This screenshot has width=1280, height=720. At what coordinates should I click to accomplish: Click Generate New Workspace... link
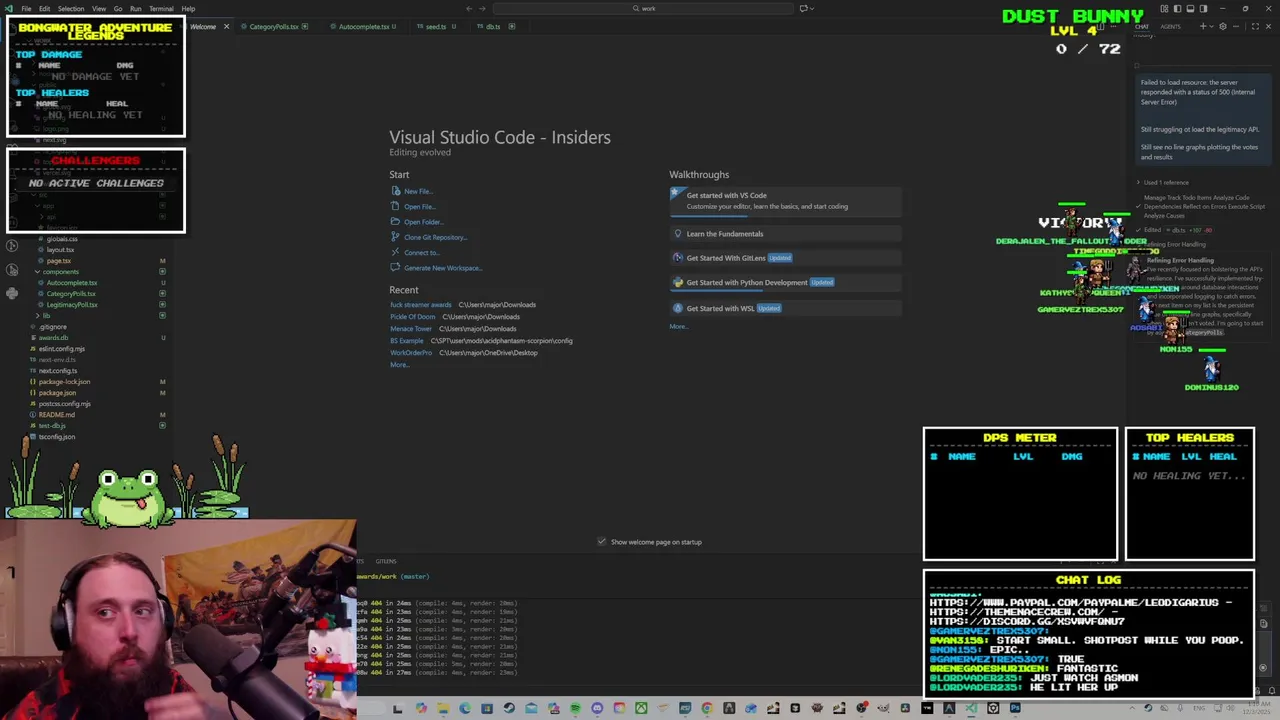coord(443,268)
